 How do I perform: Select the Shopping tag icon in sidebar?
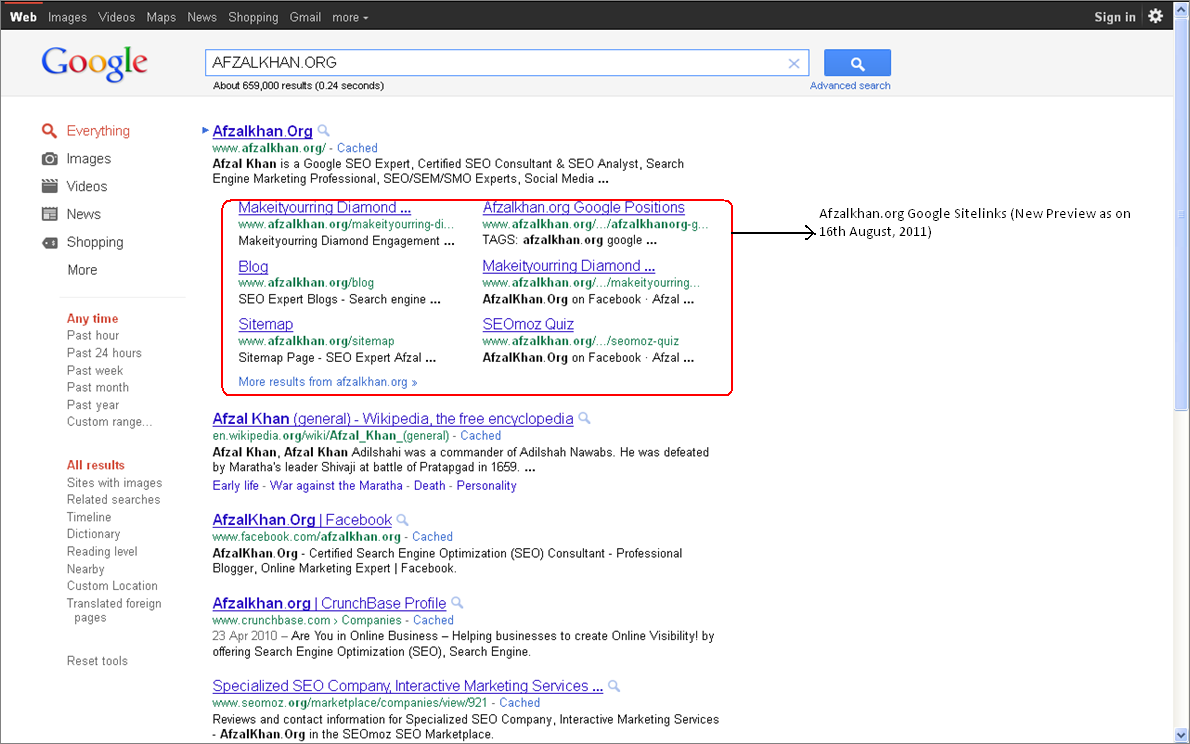(x=49, y=242)
